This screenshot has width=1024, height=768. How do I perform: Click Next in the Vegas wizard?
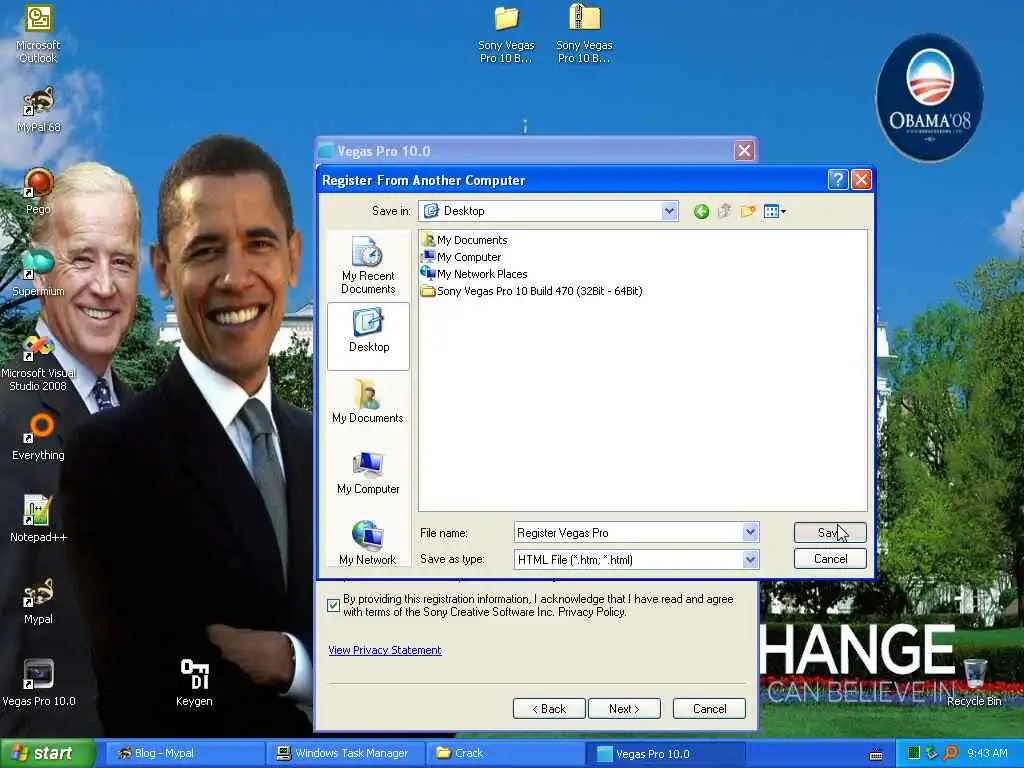624,709
